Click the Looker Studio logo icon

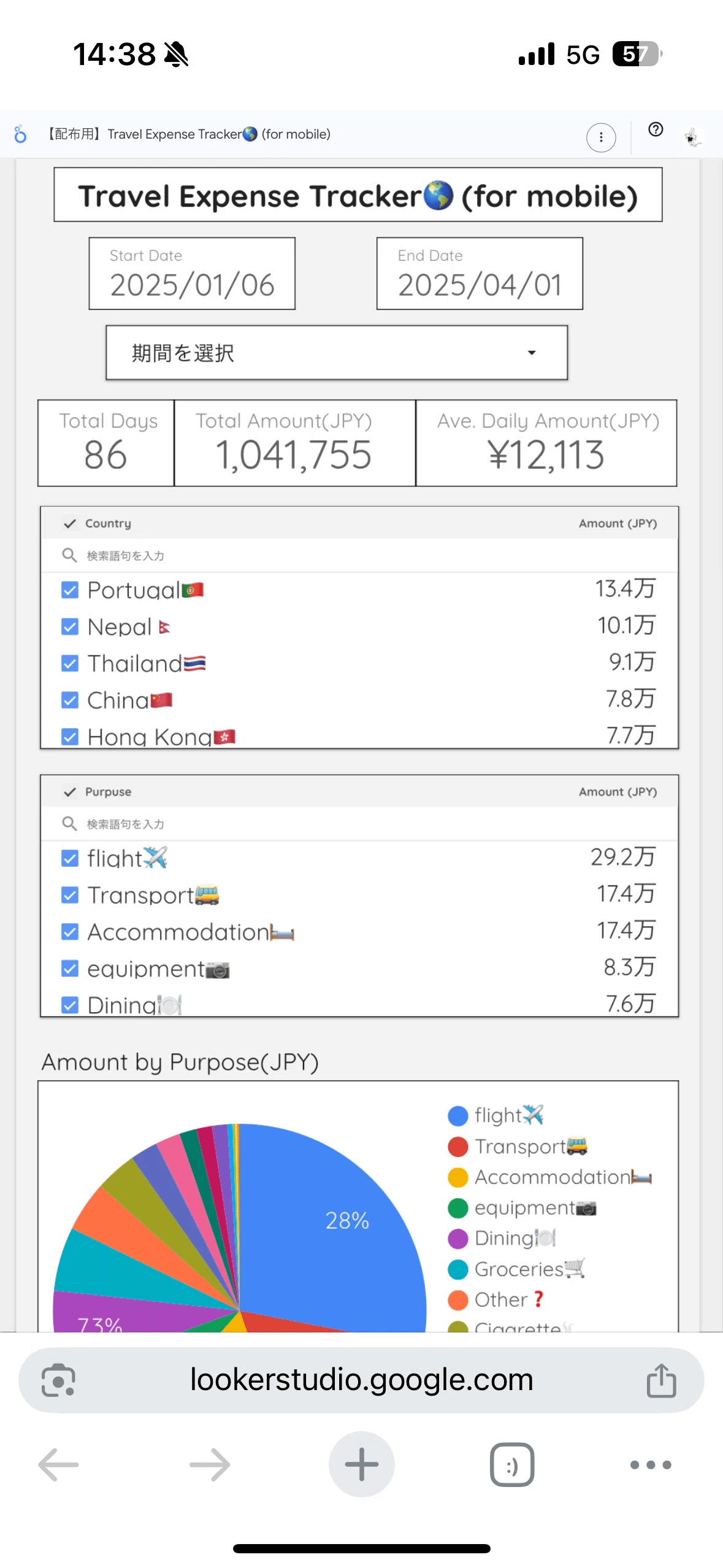coord(20,135)
